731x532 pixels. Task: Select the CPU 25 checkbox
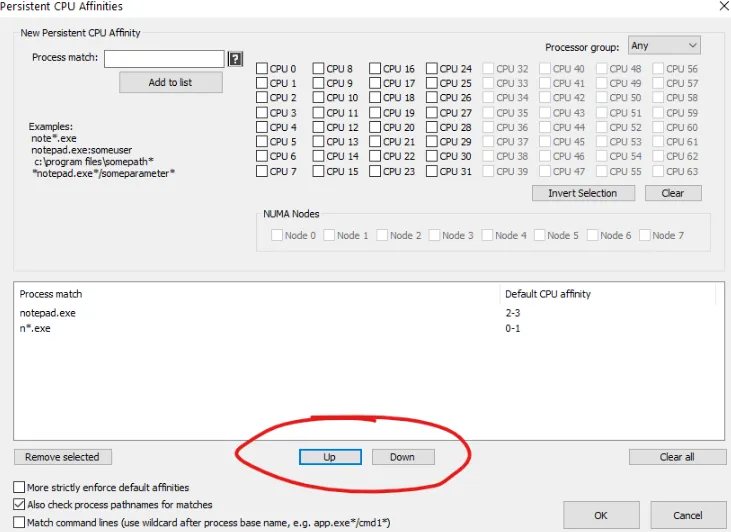coord(432,83)
